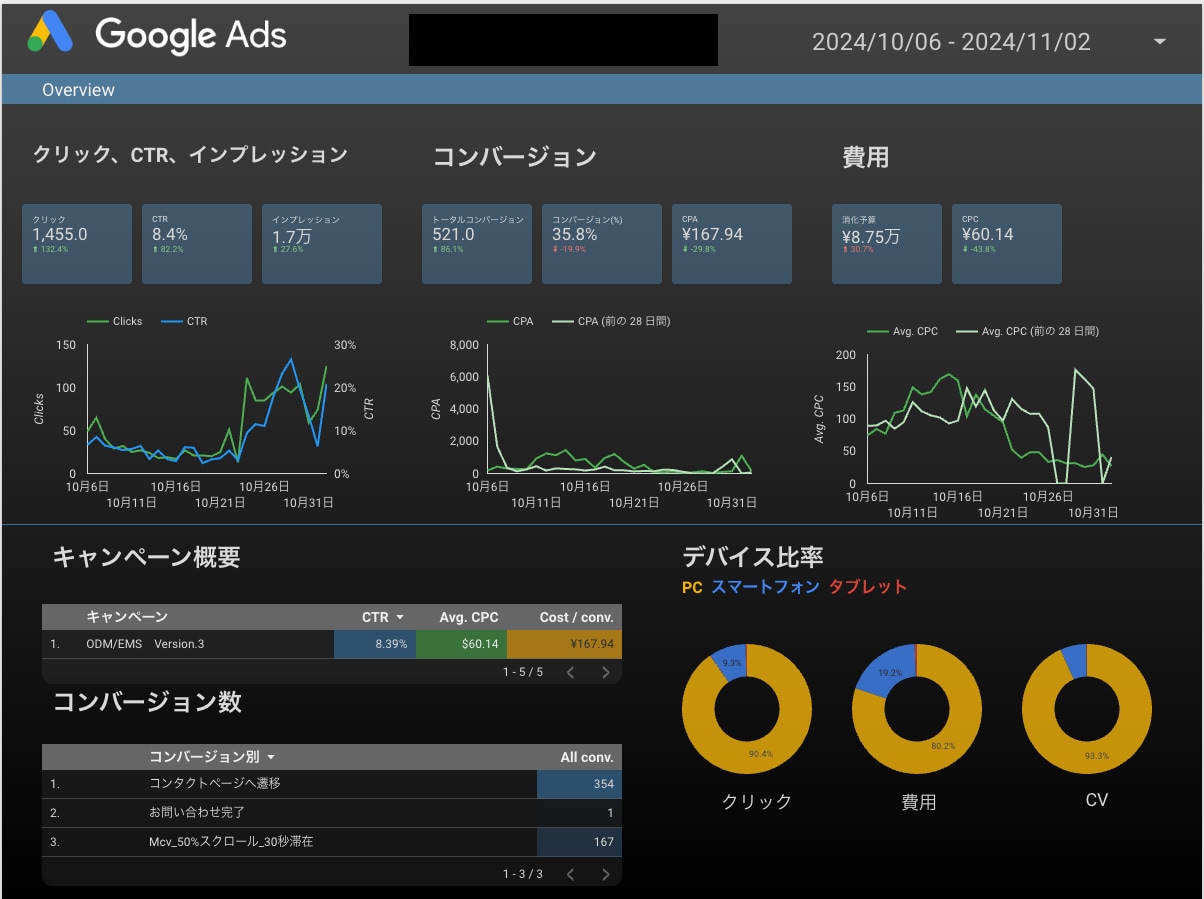
Task: Click the 354 conversions value
Action: pyautogui.click(x=603, y=784)
